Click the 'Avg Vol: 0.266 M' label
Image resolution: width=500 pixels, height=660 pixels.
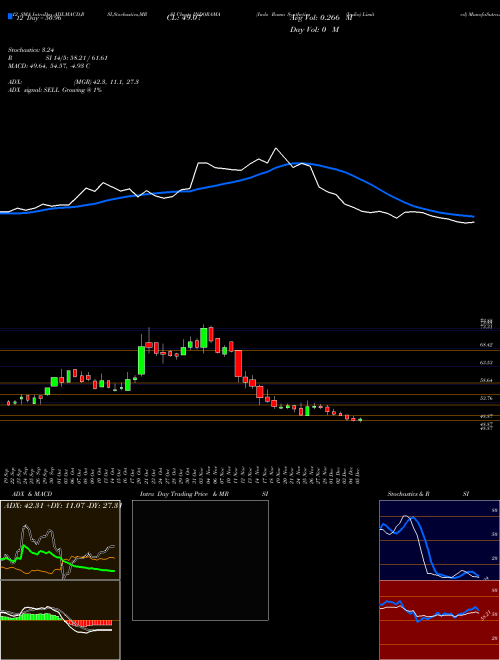[x=321, y=18]
